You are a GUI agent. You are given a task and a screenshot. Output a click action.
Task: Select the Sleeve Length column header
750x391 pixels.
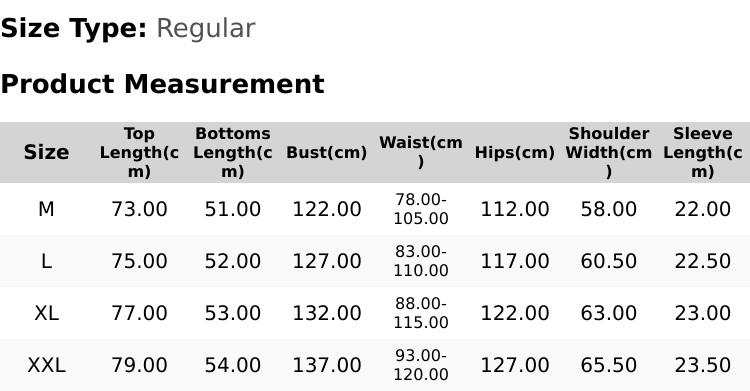click(x=703, y=152)
